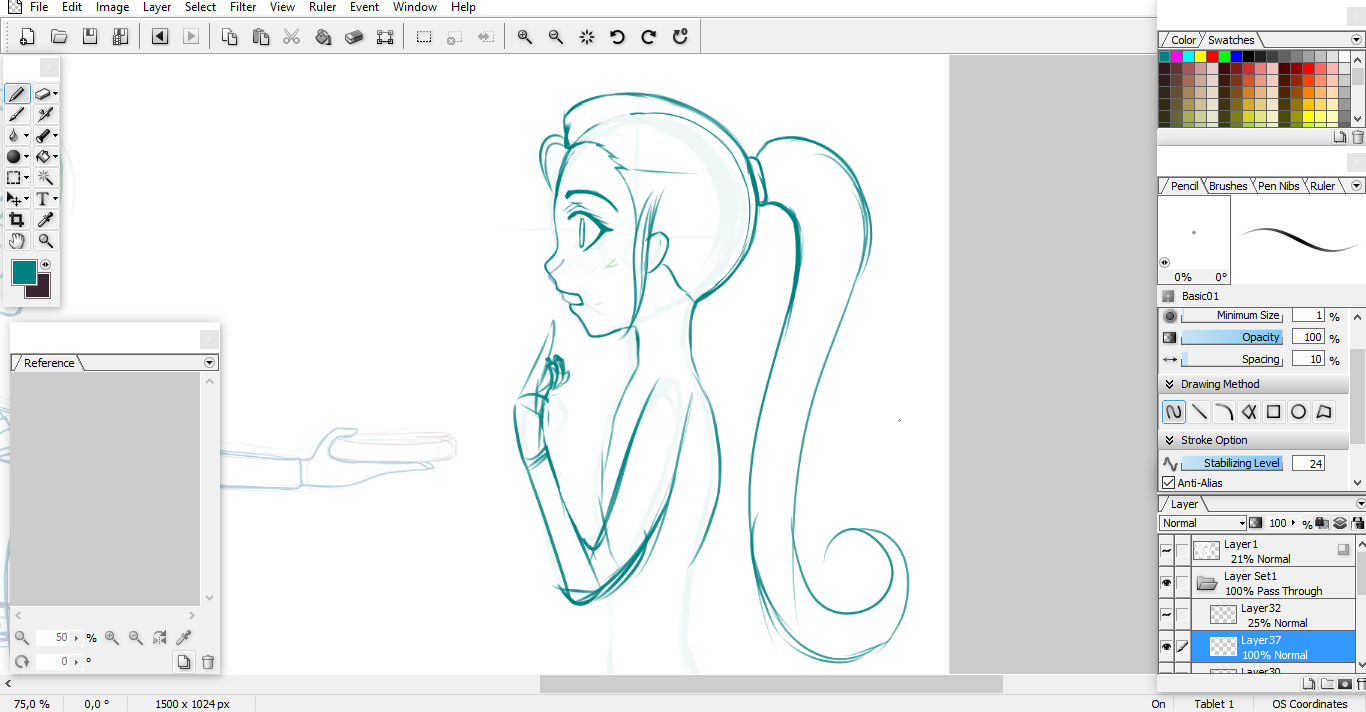This screenshot has width=1366, height=712.
Task: Switch to the Swatches tab
Action: point(1230,40)
